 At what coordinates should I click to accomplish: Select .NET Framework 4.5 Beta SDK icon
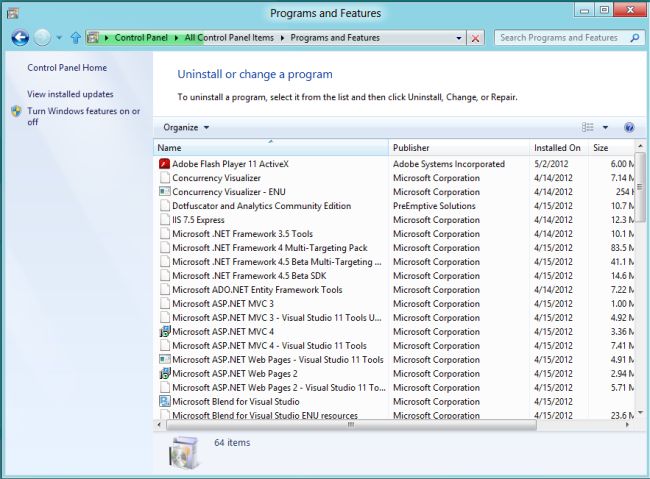click(165, 276)
